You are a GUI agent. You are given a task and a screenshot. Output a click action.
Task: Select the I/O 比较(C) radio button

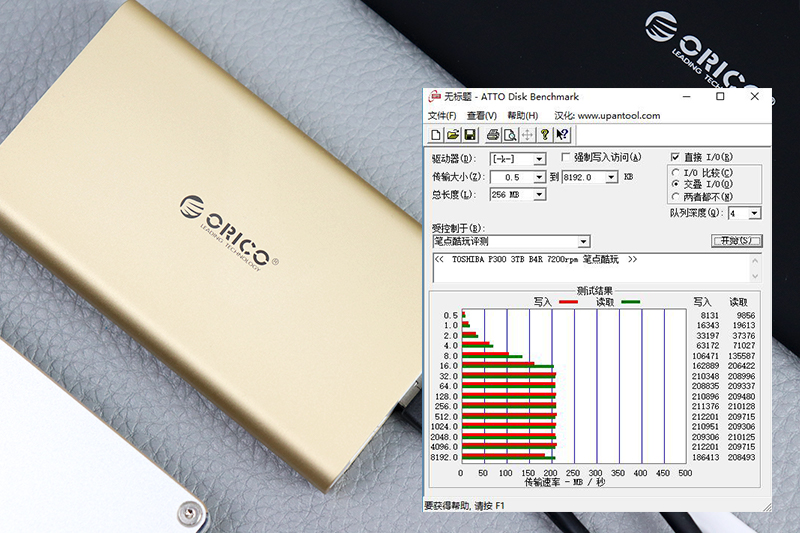(x=676, y=173)
